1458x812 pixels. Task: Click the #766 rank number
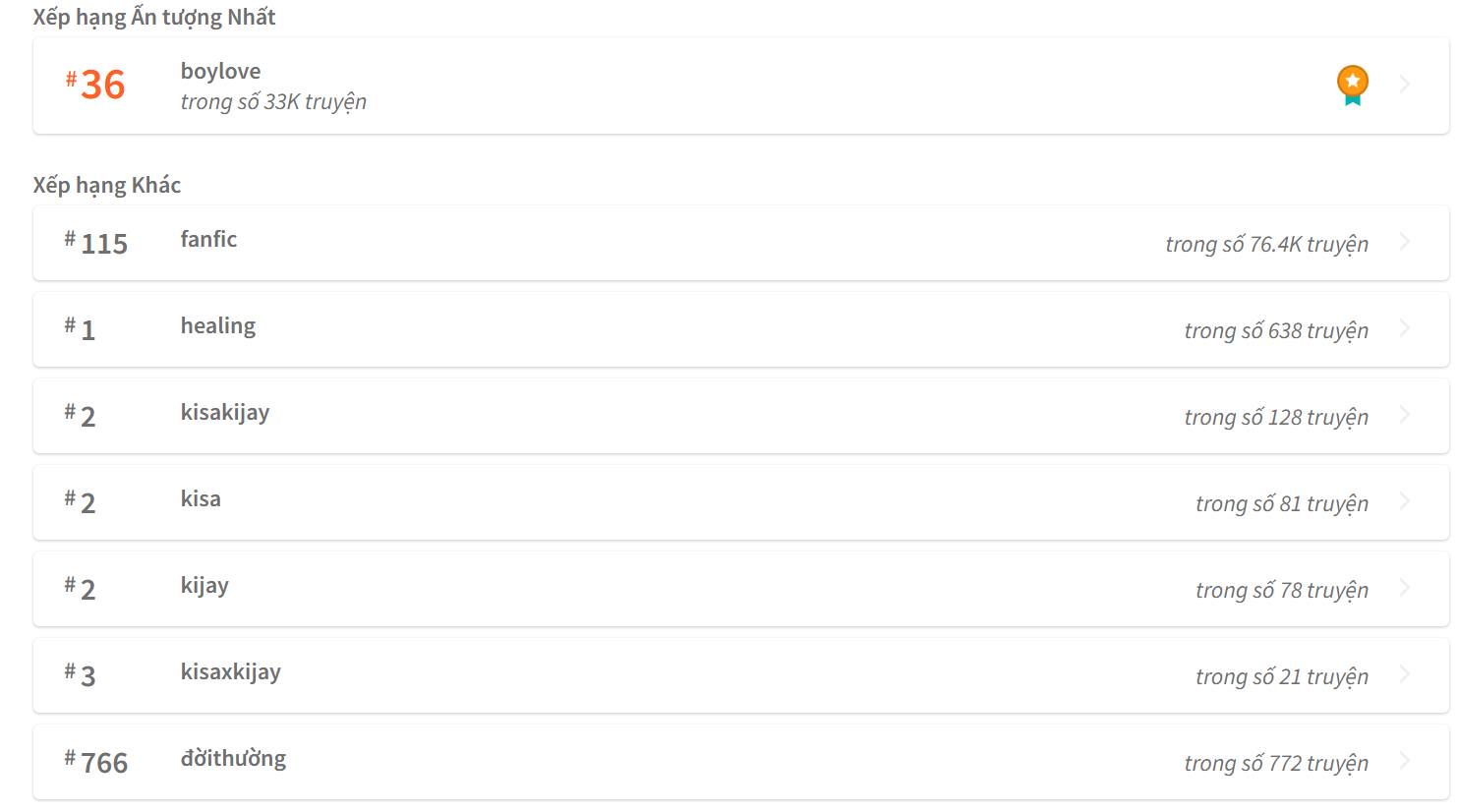point(96,763)
